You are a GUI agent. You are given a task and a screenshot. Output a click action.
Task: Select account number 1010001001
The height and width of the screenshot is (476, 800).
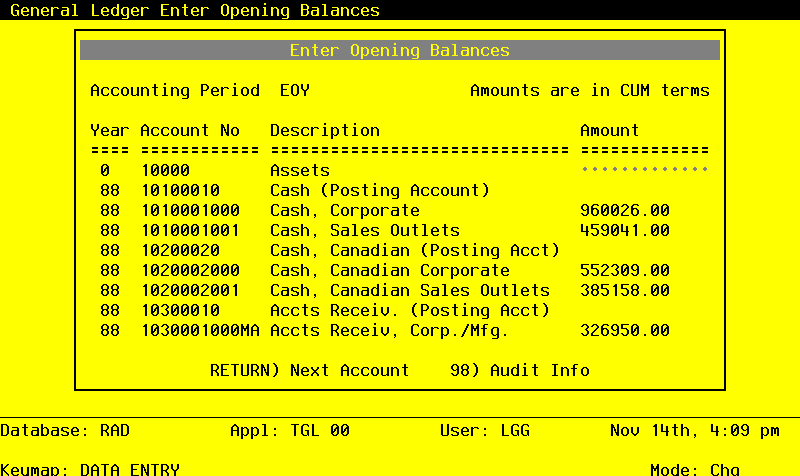(190, 230)
